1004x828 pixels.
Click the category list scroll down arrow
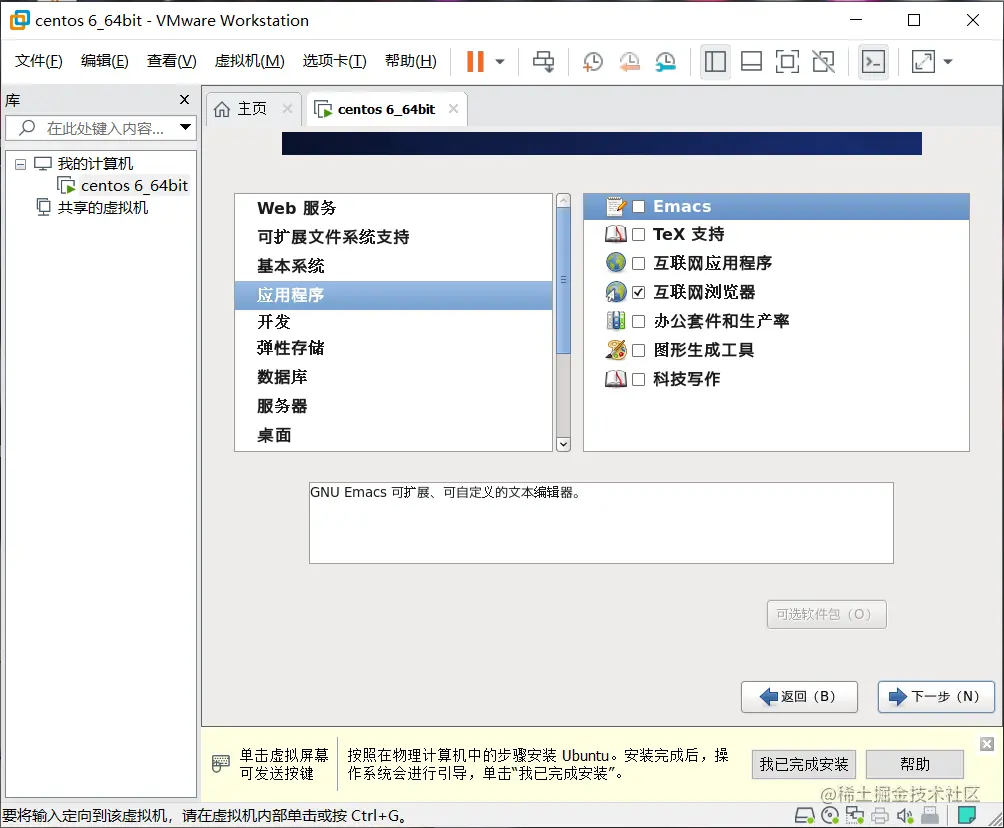tap(563, 444)
